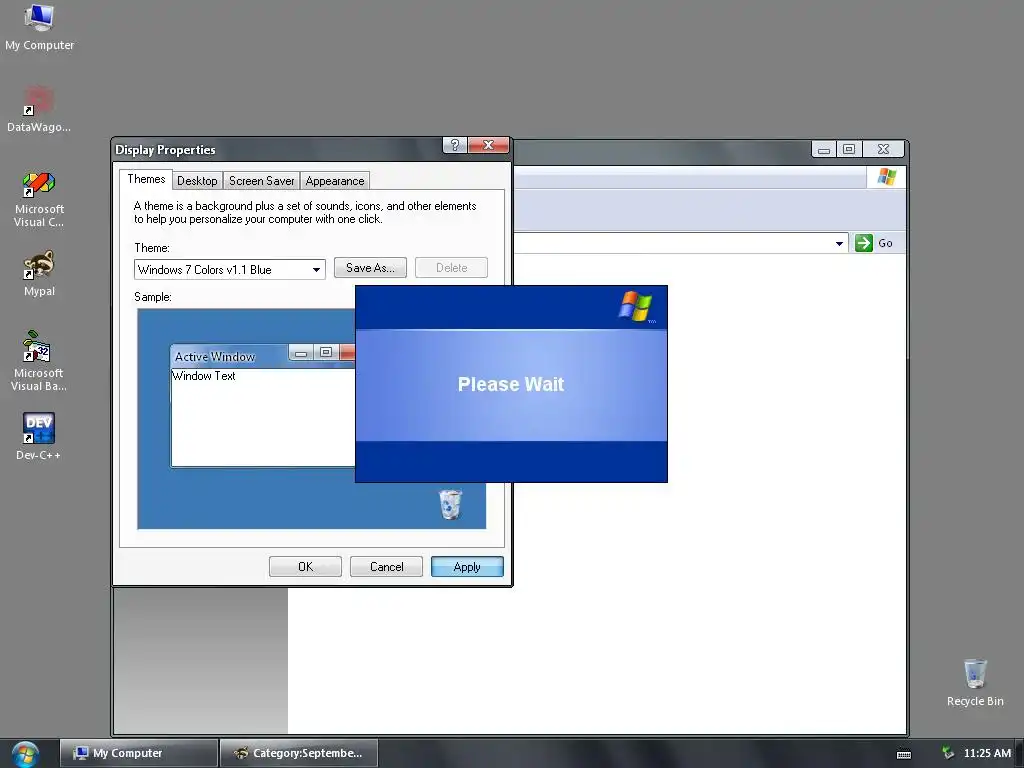Open the DataWago... desktop shortcut
The height and width of the screenshot is (768, 1024).
[x=39, y=110]
